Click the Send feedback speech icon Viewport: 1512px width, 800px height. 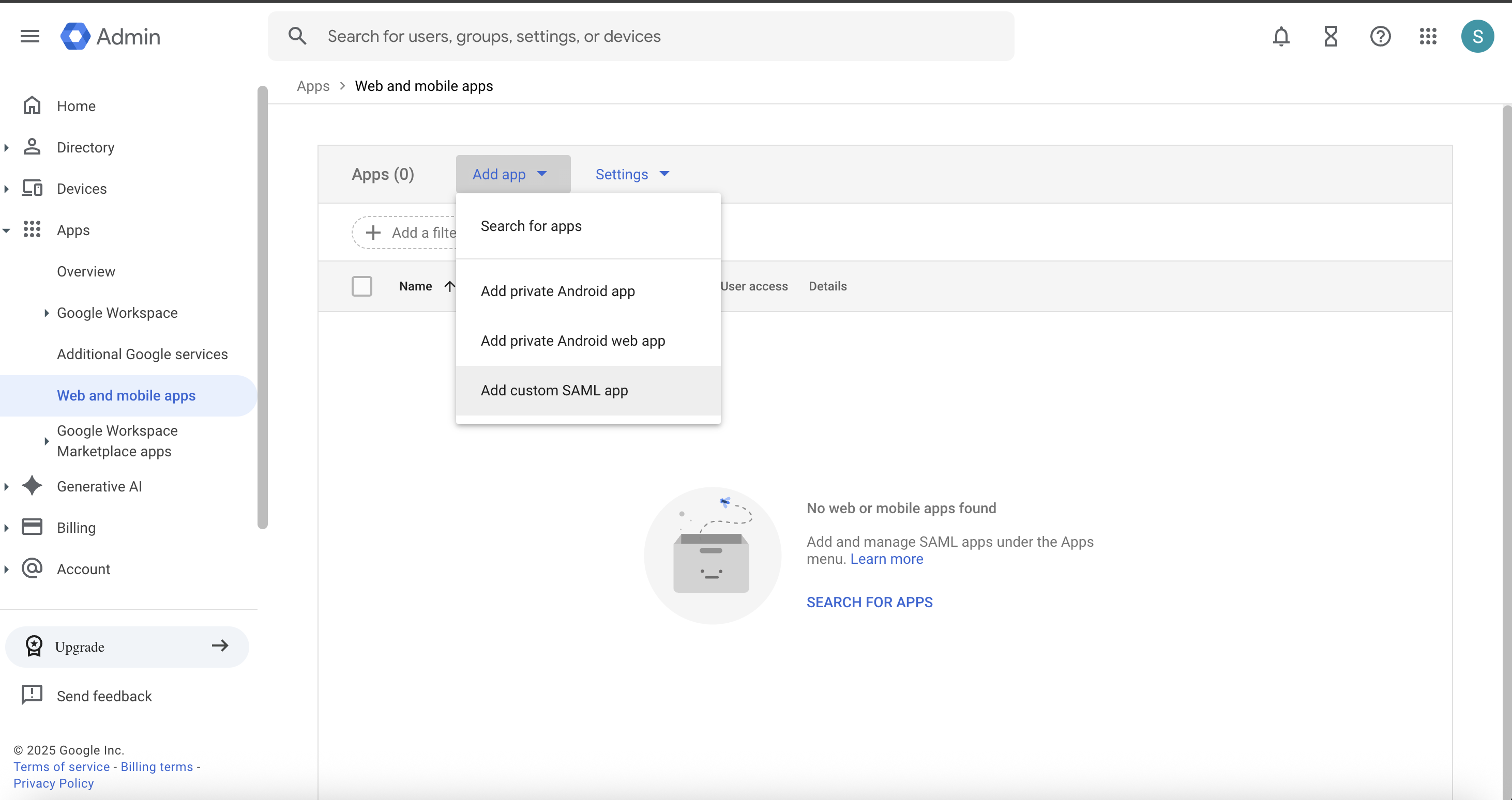32,695
